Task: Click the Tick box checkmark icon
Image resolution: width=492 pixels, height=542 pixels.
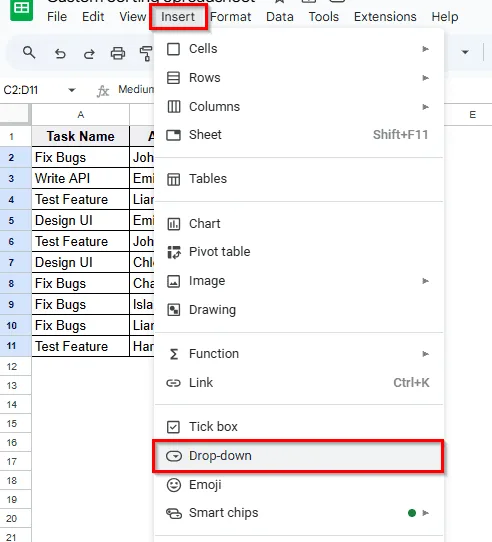Action: pyautogui.click(x=173, y=427)
